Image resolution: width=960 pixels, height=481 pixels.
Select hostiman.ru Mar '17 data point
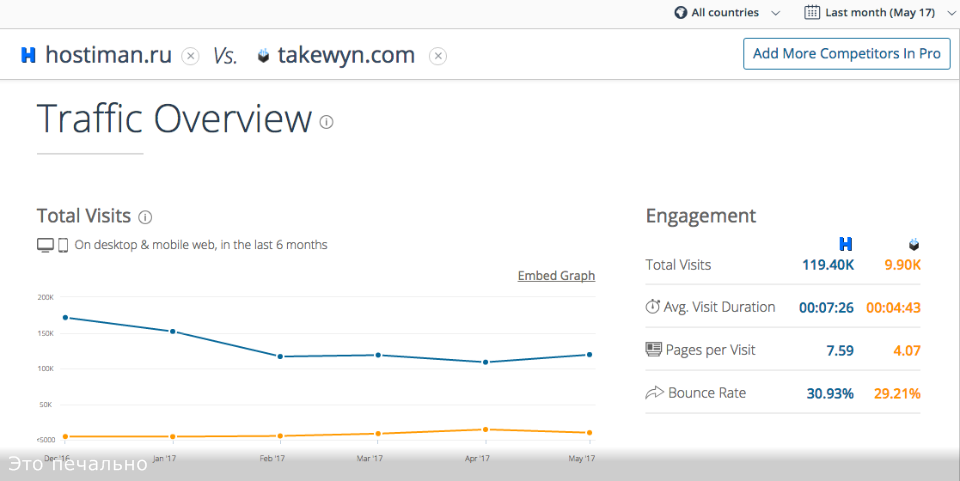[378, 355]
